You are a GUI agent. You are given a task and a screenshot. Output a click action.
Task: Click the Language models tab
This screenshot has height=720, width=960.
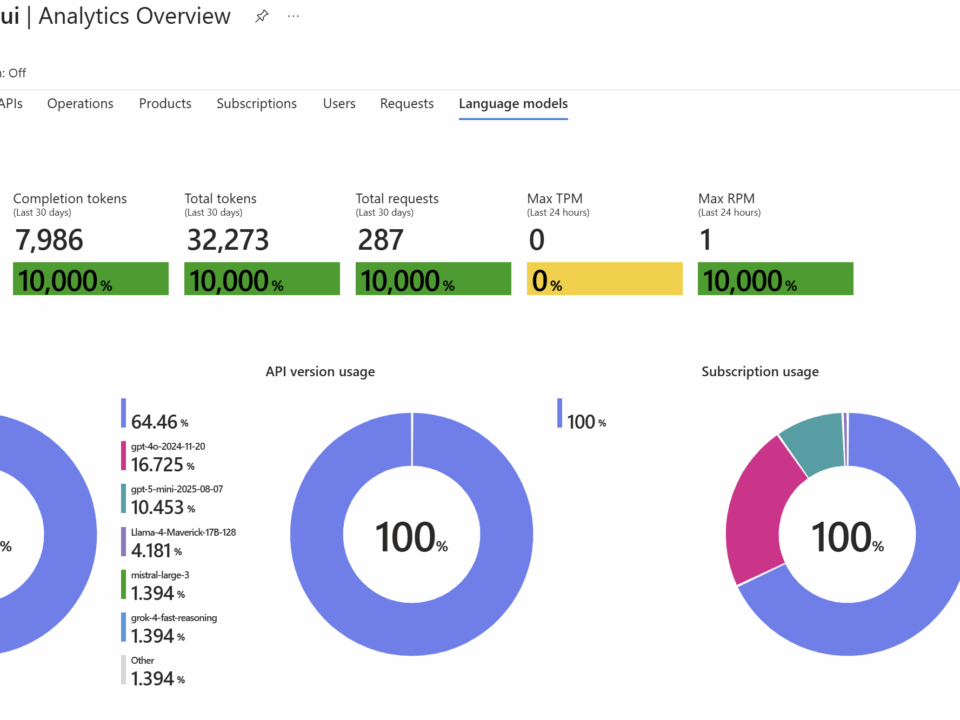(513, 104)
